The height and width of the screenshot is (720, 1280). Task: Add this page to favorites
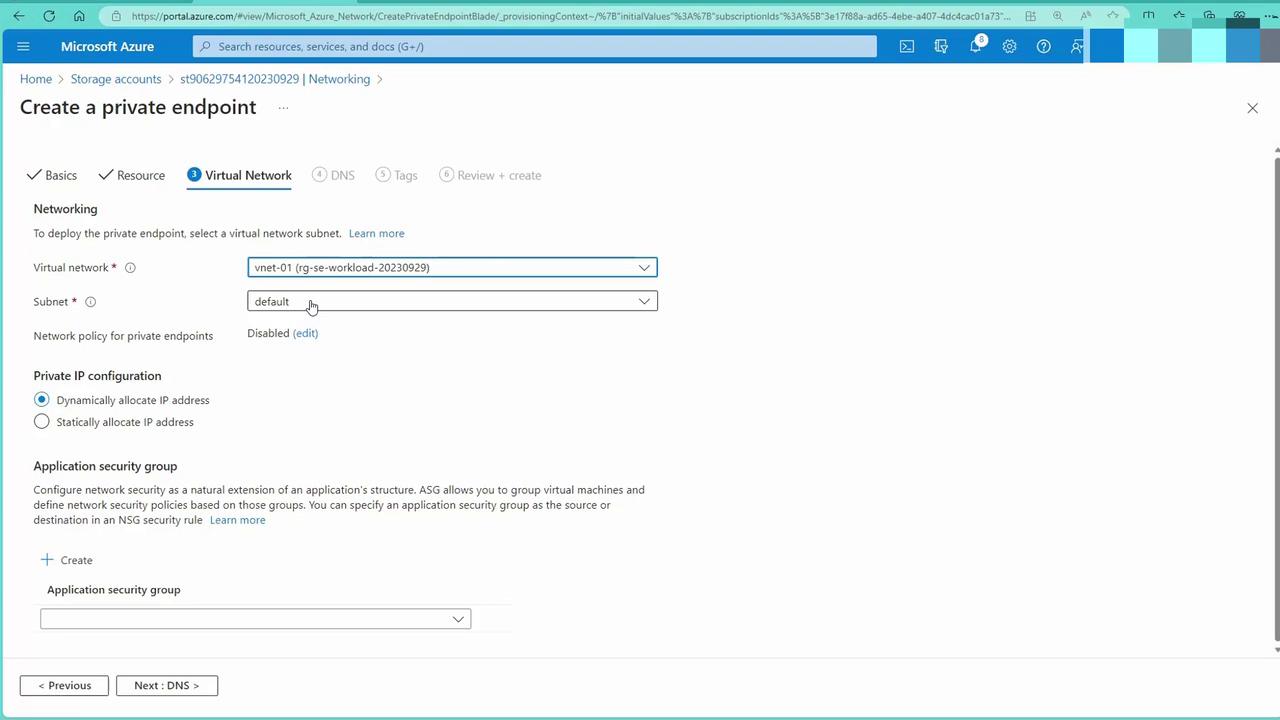1113,16
